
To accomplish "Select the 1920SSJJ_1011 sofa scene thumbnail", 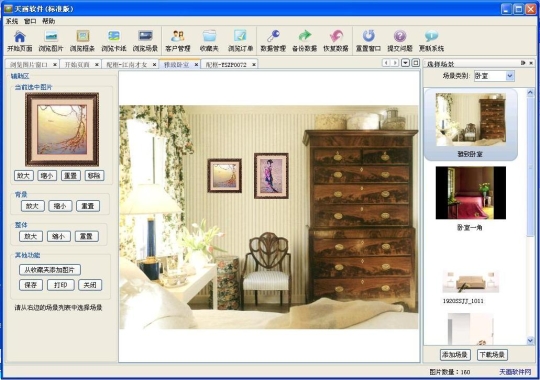I will point(470,282).
